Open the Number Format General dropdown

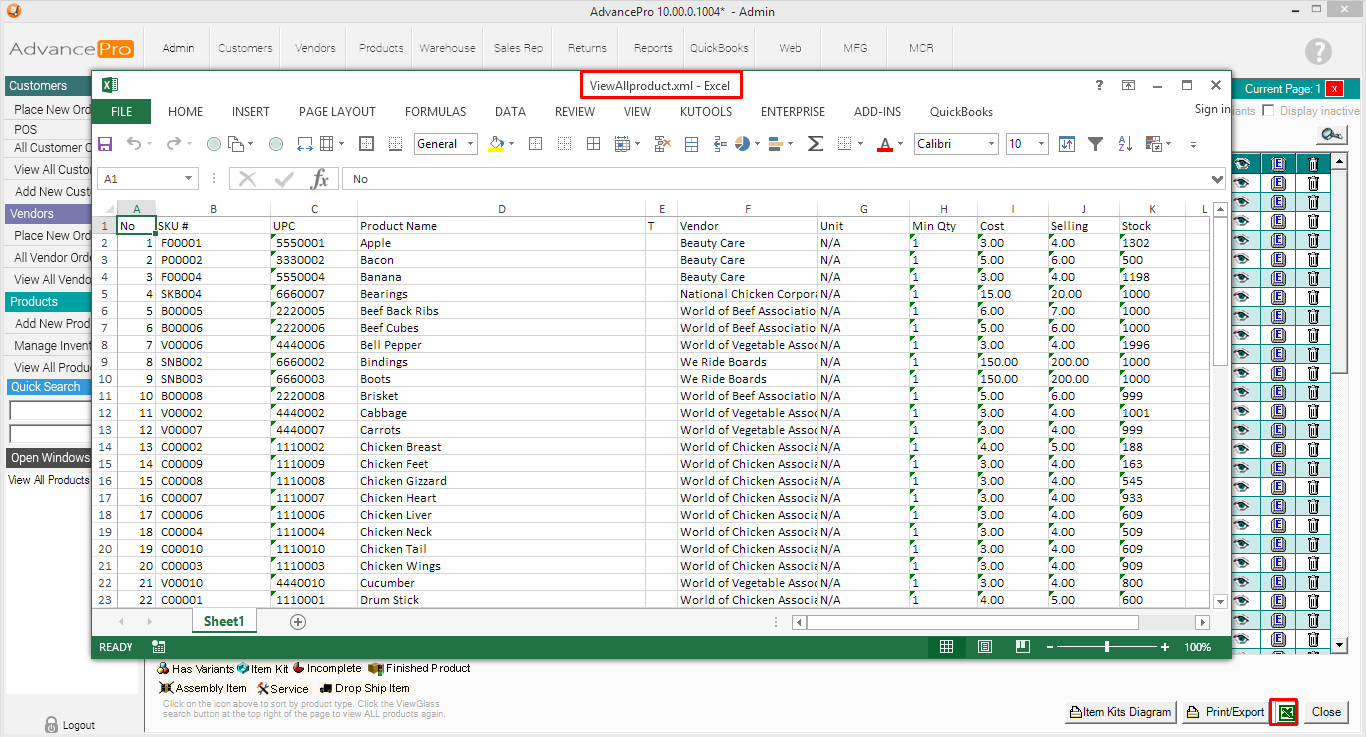click(x=468, y=144)
